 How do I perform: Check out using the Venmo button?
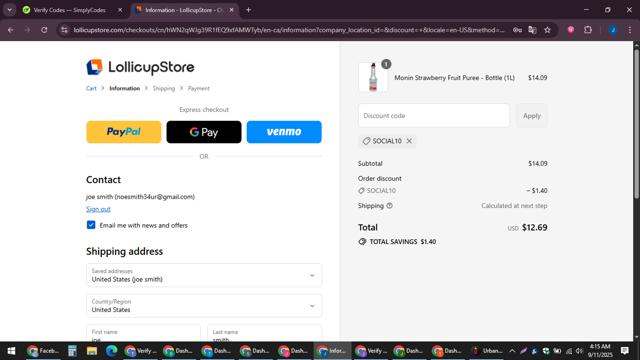coord(284,132)
